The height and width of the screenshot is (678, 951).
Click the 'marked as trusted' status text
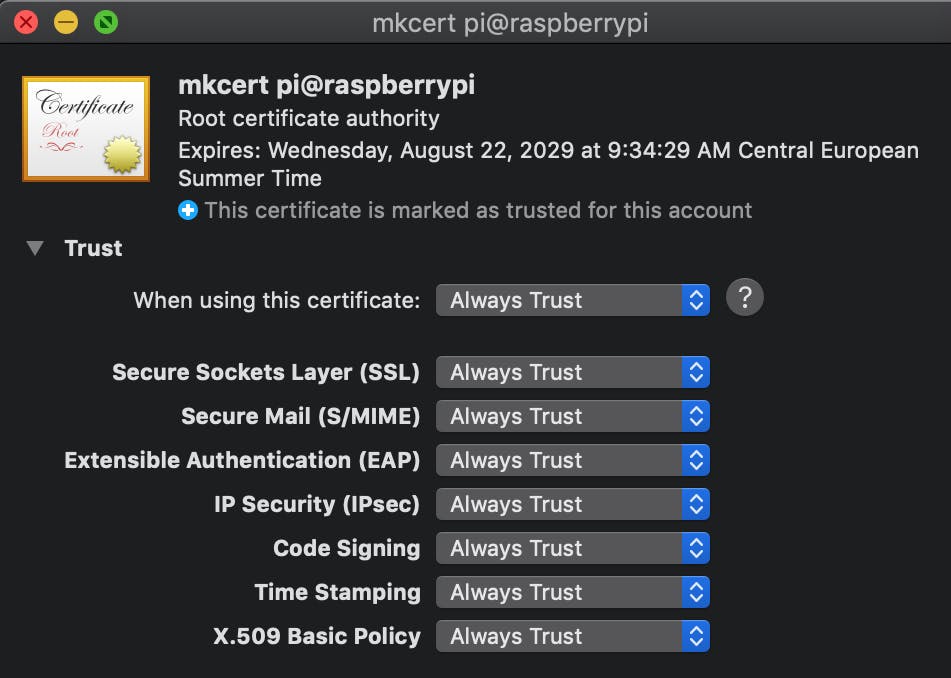point(478,211)
